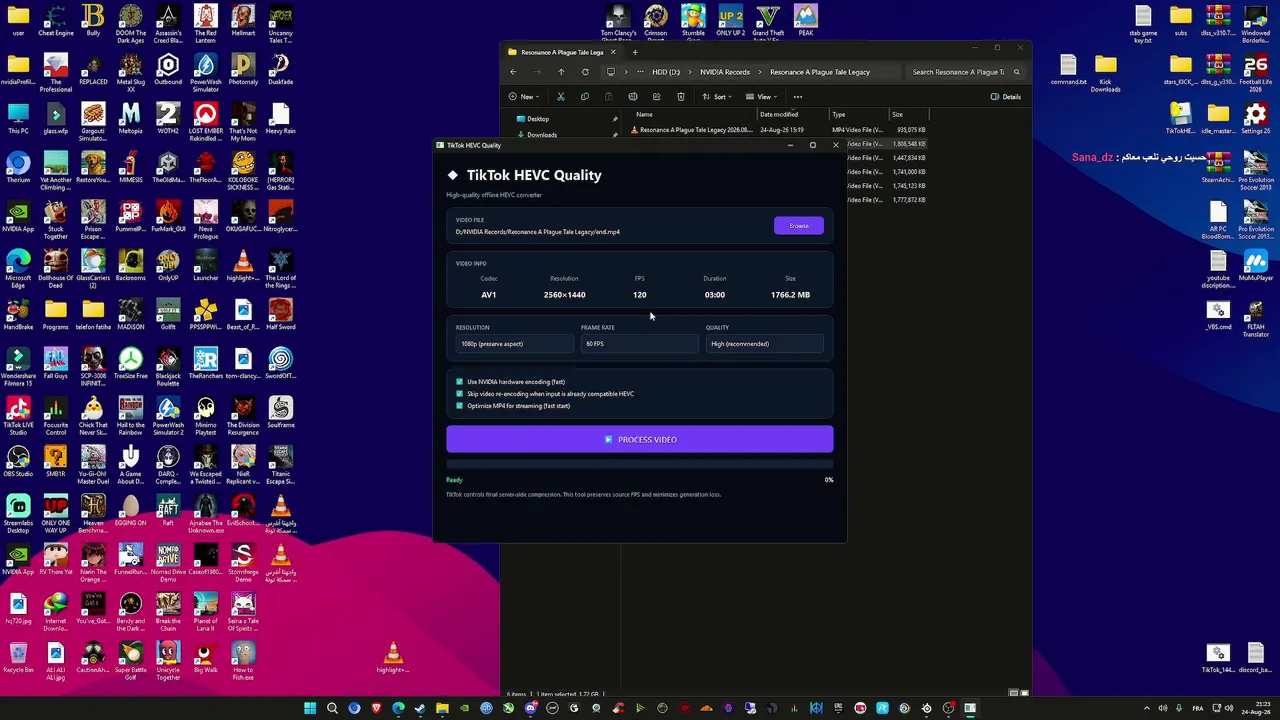The width and height of the screenshot is (1280, 720).
Task: Click the Share icon in File Explorer
Action: point(656,97)
